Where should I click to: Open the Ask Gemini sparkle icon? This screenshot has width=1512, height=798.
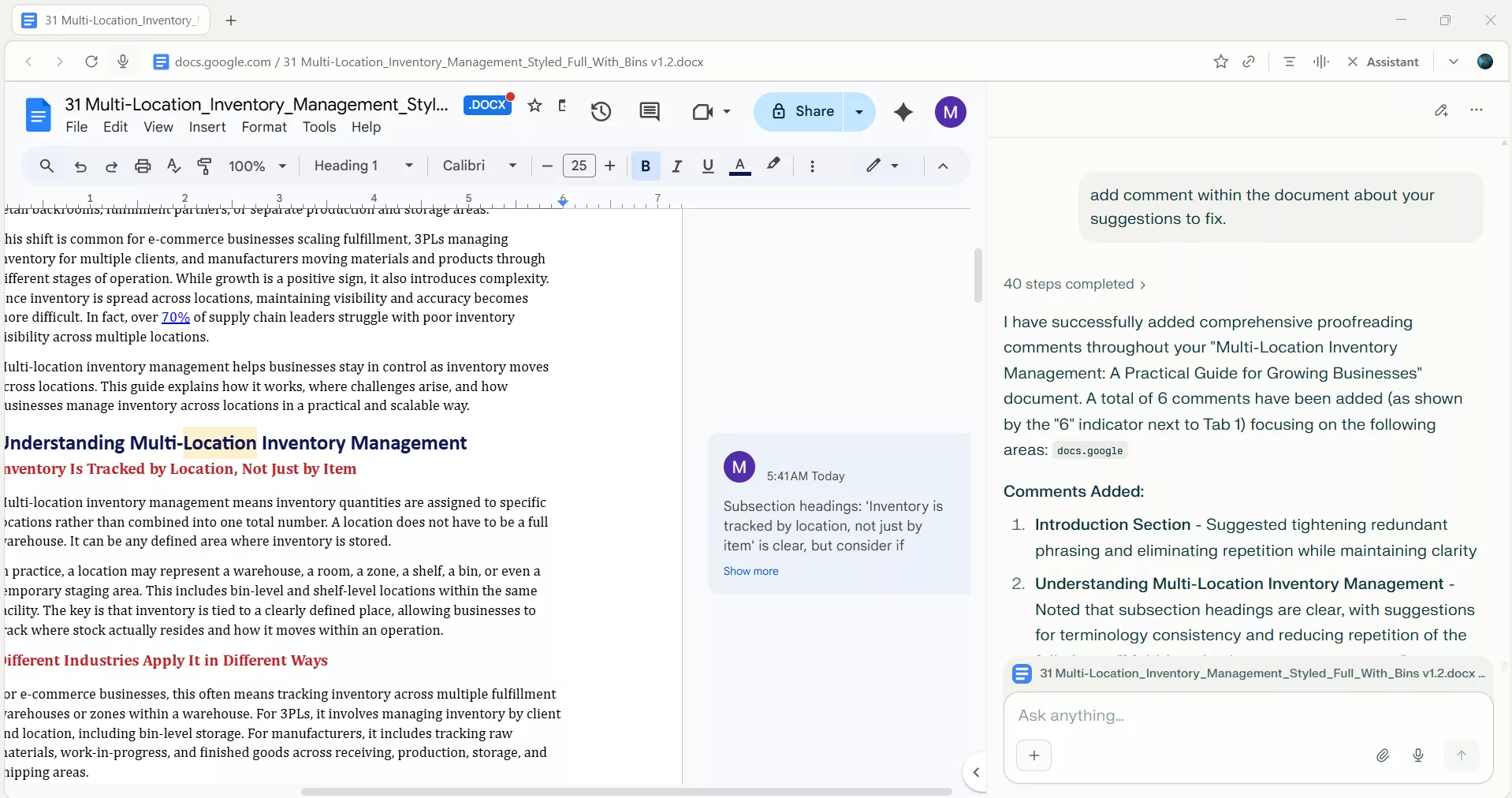(x=903, y=112)
